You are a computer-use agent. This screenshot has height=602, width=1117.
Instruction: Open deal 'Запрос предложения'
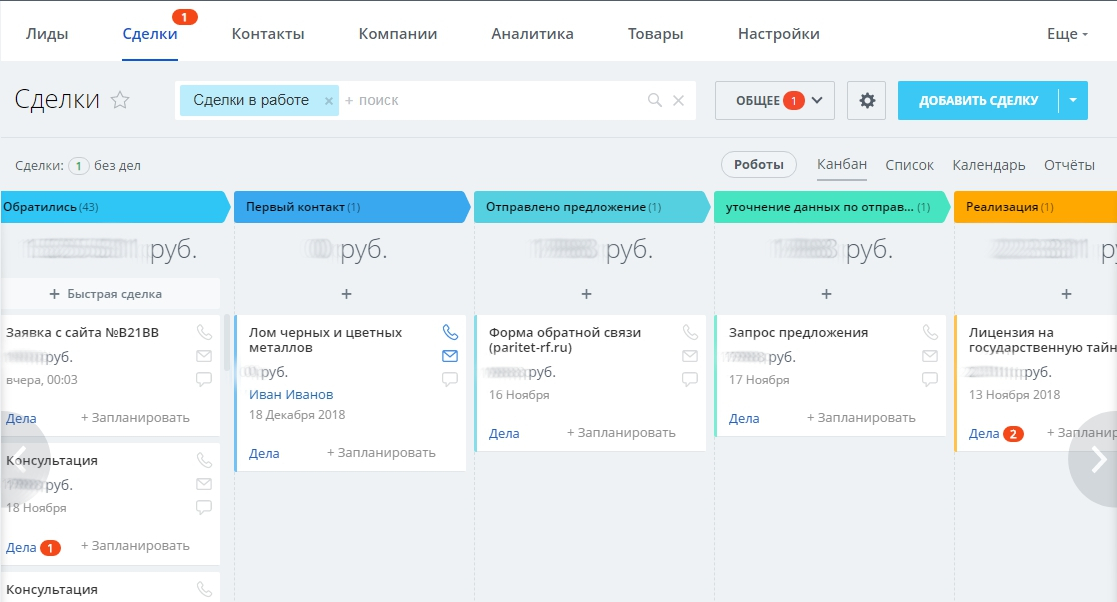tap(798, 332)
